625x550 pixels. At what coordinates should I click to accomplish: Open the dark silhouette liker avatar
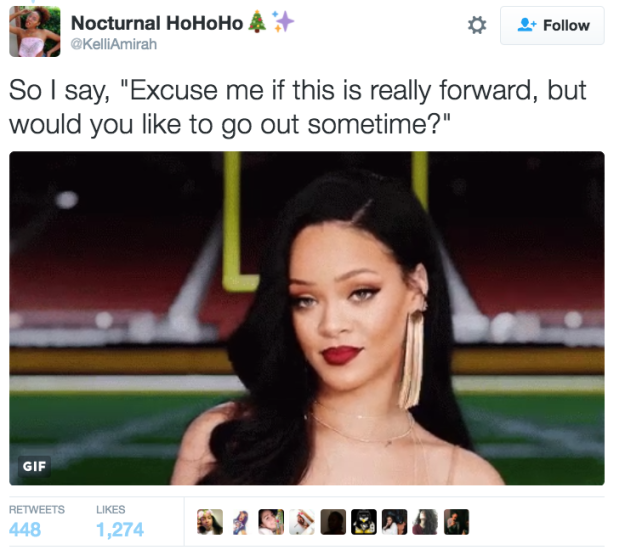(x=333, y=522)
